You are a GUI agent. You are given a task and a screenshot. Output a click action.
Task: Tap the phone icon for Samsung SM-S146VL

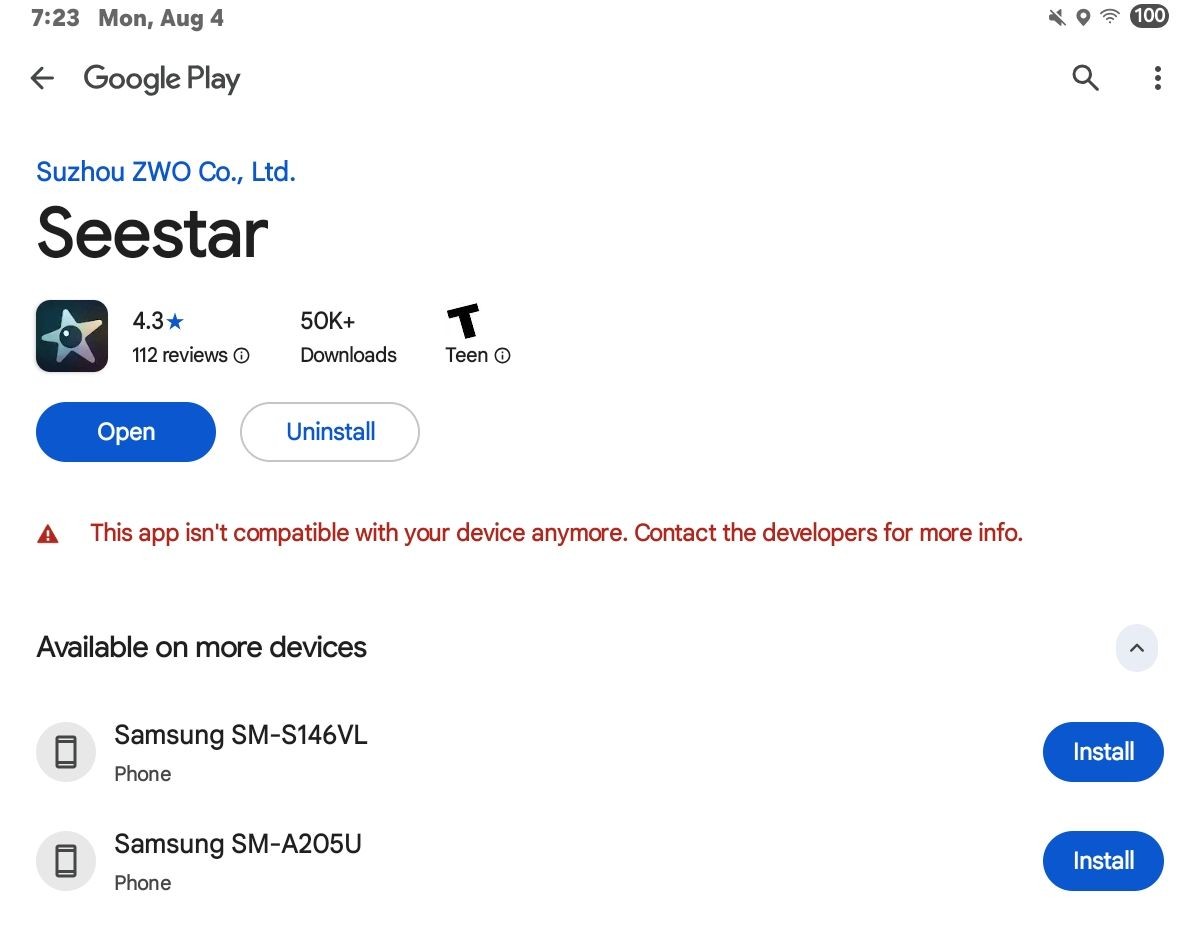[x=66, y=752]
